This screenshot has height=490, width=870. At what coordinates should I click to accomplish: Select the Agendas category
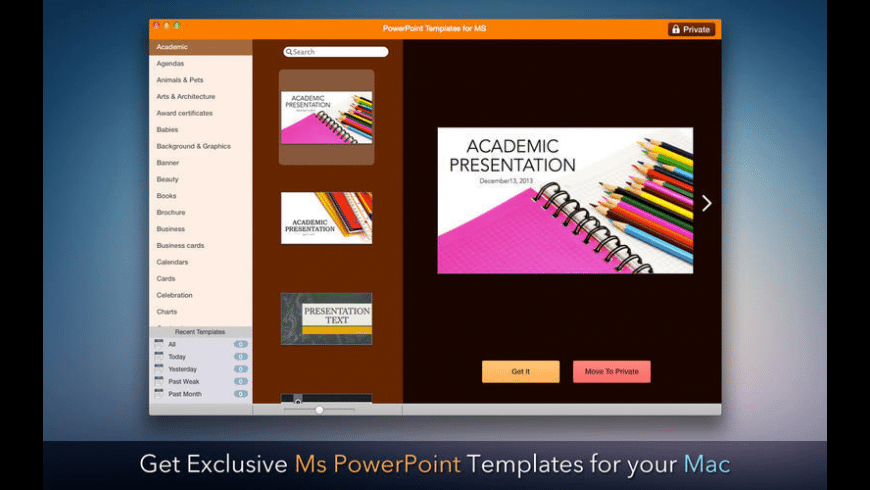pyautogui.click(x=200, y=63)
